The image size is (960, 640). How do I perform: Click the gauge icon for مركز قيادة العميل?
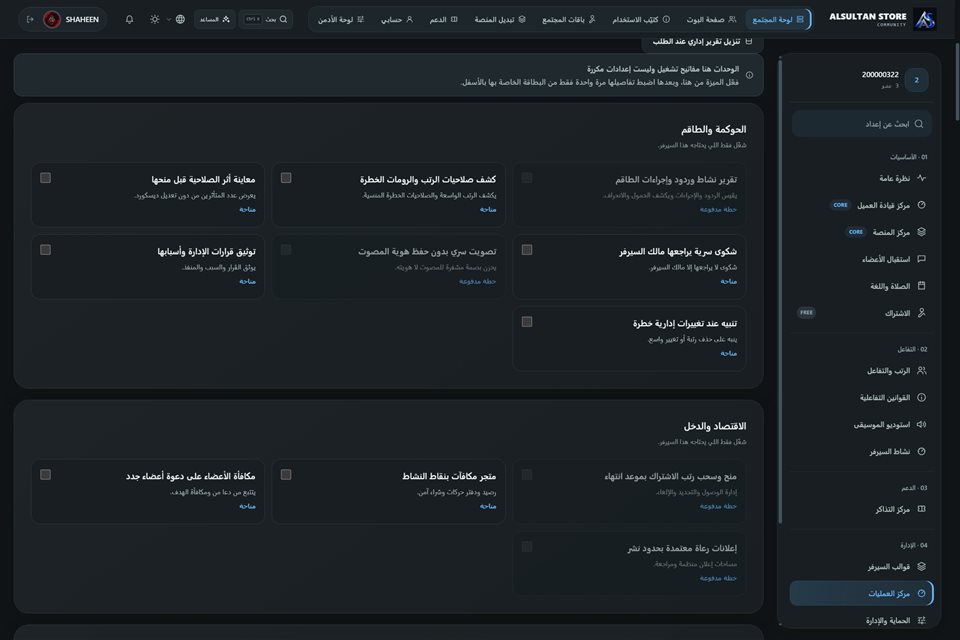click(x=921, y=205)
